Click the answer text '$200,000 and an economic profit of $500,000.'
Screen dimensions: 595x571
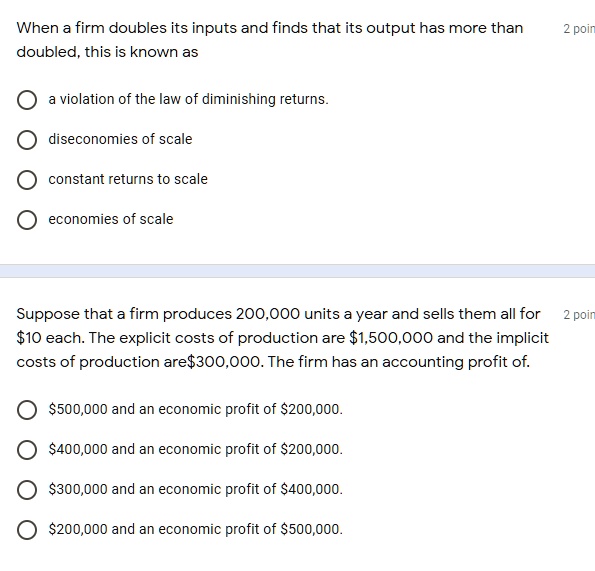(x=195, y=529)
